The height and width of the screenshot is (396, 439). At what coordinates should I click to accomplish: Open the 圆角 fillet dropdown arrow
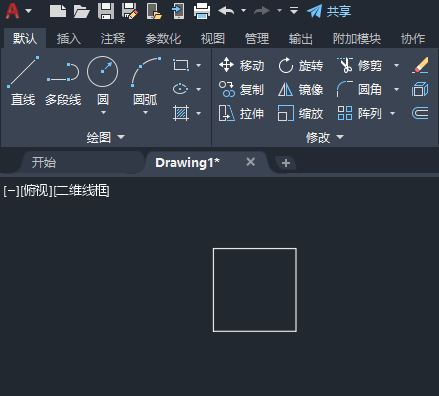(396, 89)
